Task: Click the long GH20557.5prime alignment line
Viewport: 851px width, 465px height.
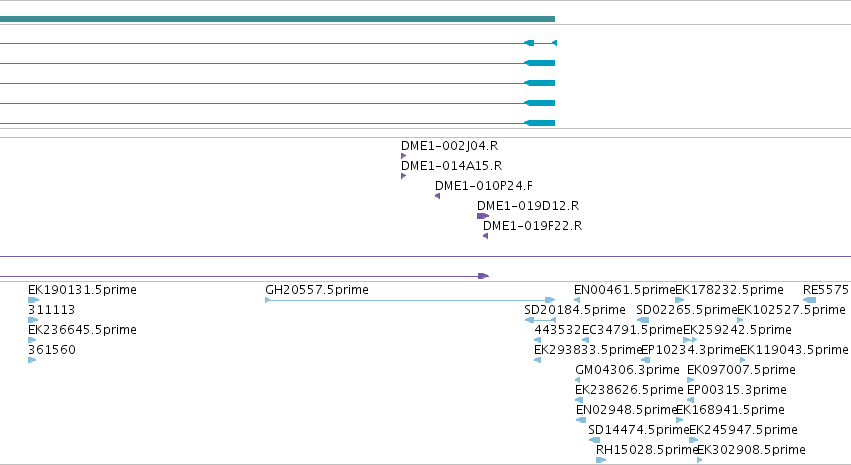Action: 410,300
